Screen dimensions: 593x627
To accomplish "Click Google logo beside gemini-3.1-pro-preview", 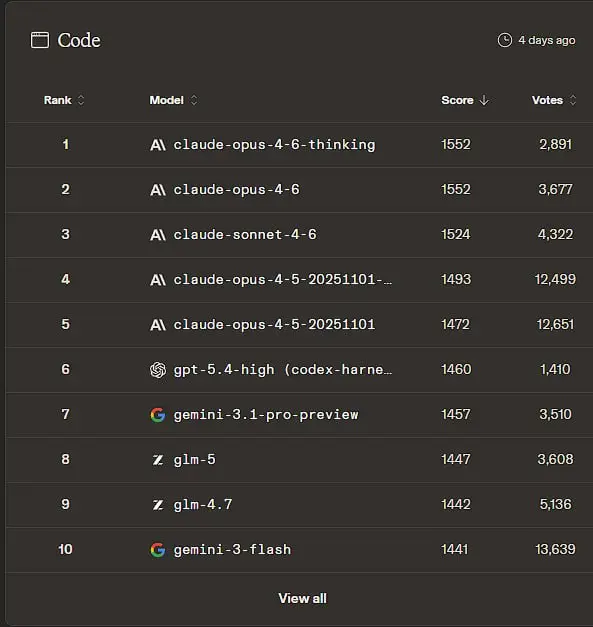I will (x=158, y=415).
